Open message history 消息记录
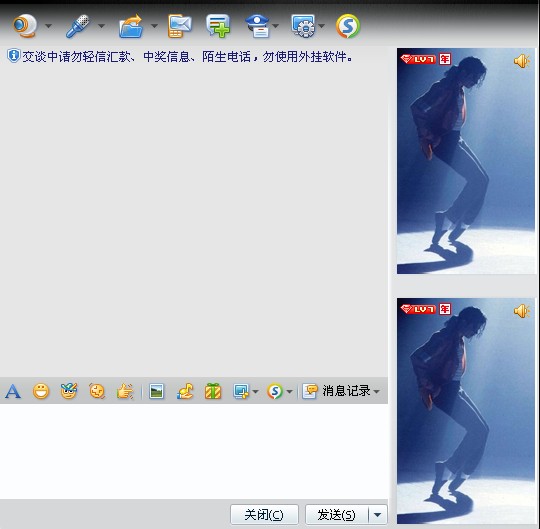The height and width of the screenshot is (529, 540). 336,391
